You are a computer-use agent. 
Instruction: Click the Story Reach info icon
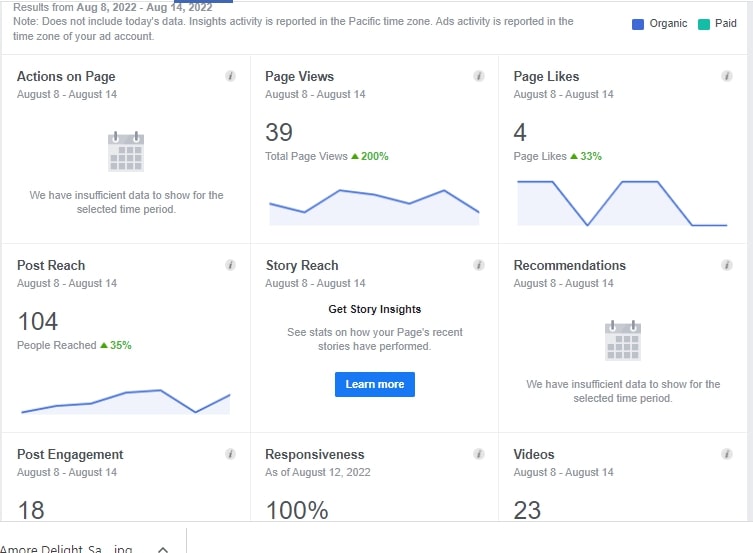tap(479, 265)
